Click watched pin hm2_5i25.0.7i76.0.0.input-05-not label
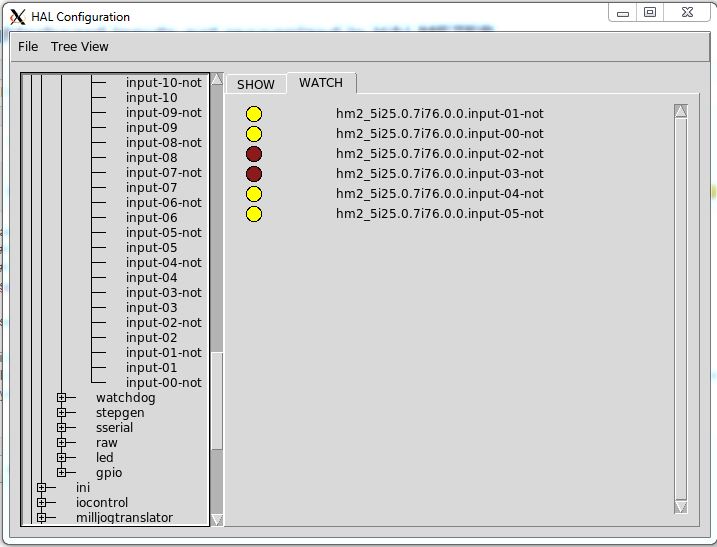The image size is (717, 547). [439, 214]
